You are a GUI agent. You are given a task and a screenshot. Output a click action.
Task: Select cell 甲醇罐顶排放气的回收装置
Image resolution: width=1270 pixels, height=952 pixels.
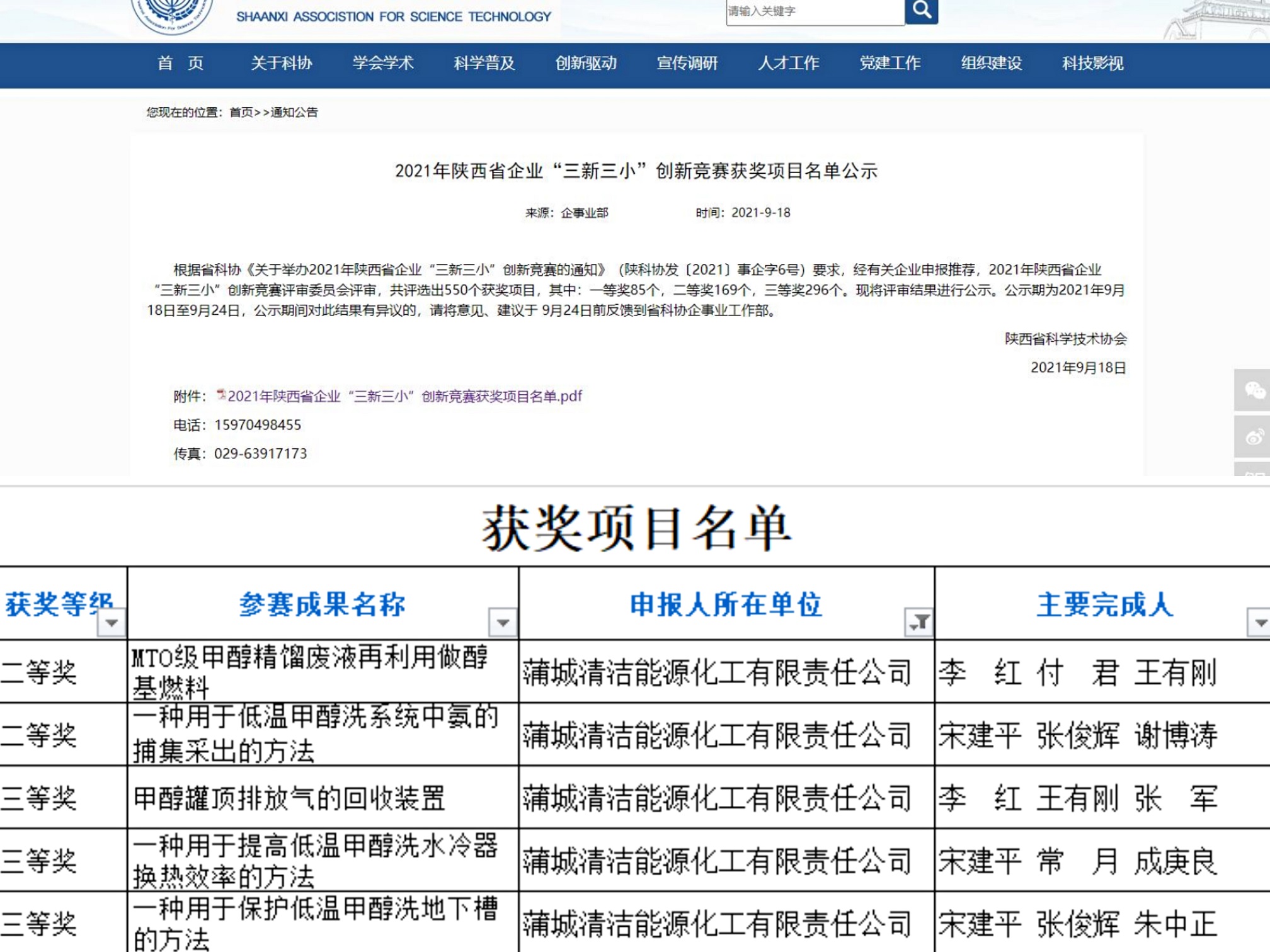323,797
